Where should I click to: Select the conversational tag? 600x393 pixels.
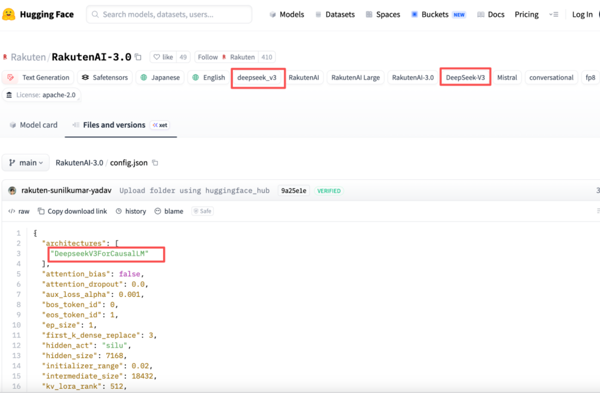pyautogui.click(x=551, y=77)
